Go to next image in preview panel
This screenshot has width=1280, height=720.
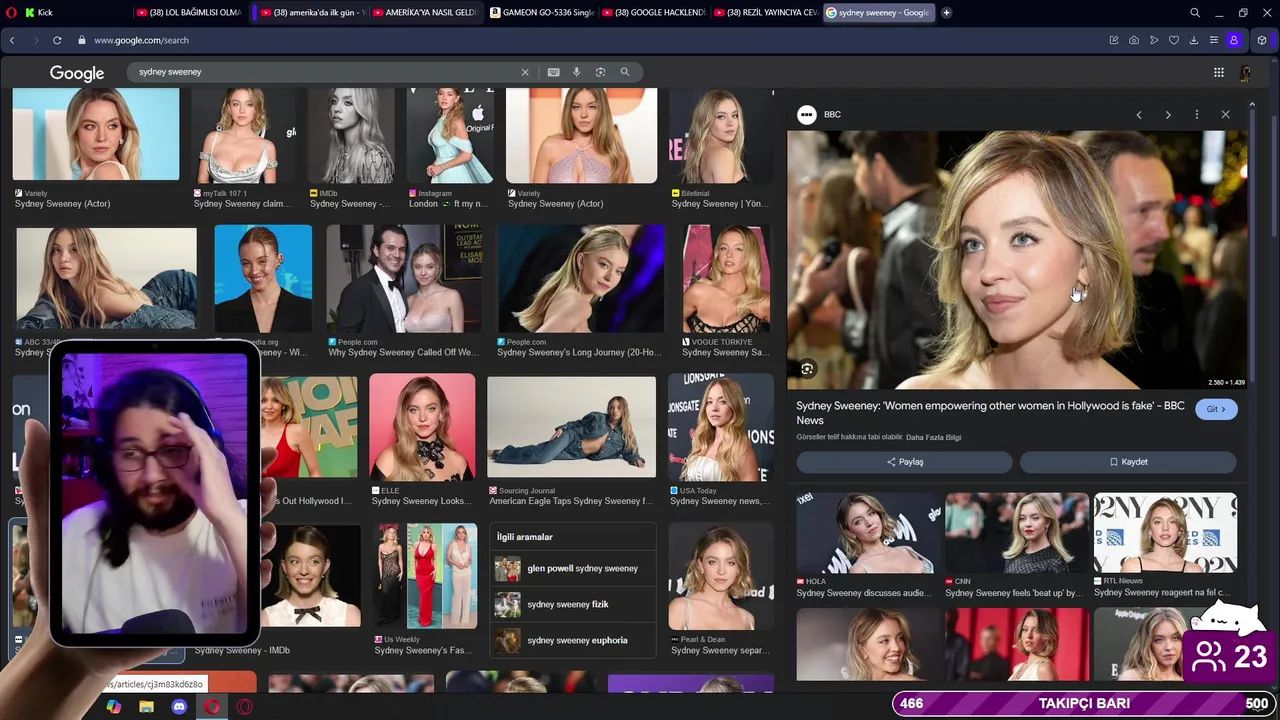click(x=1167, y=115)
